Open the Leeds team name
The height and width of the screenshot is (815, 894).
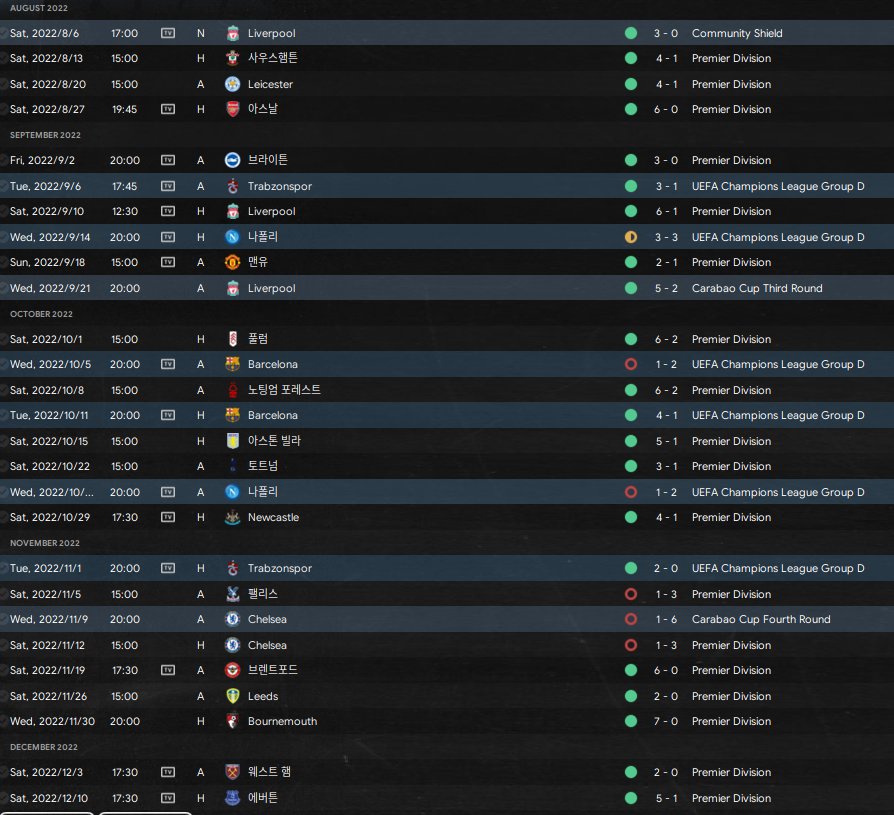click(263, 696)
